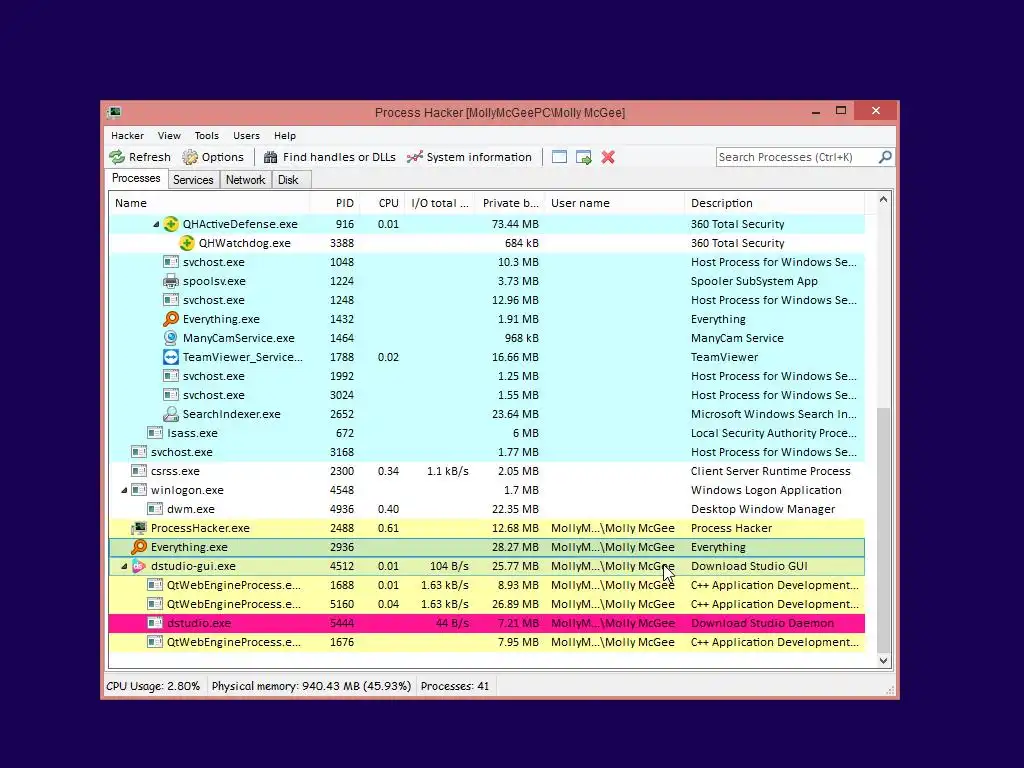The image size is (1024, 768).
Task: Maximize the Process Hacker window
Action: [841, 111]
